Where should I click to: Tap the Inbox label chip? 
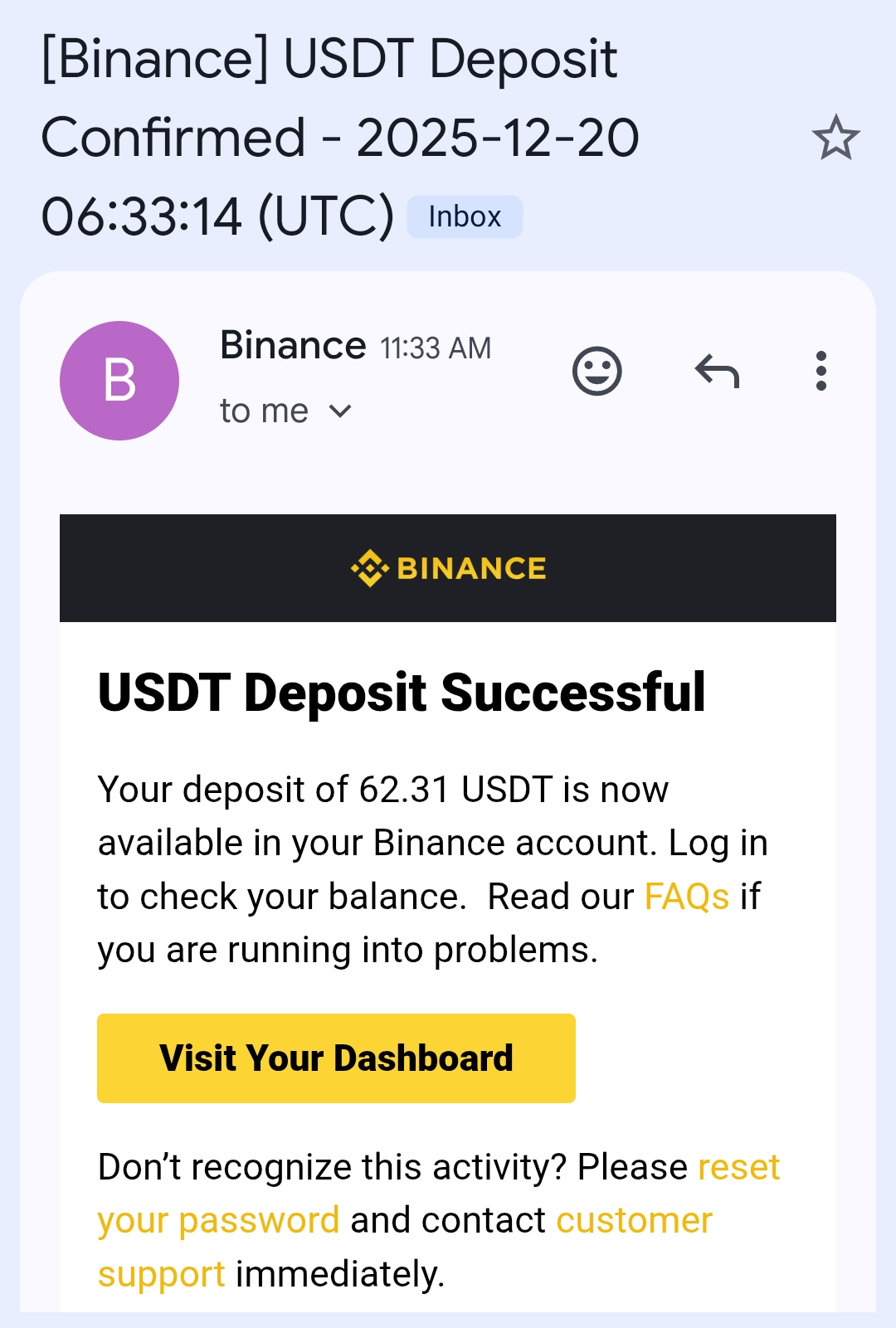click(465, 217)
